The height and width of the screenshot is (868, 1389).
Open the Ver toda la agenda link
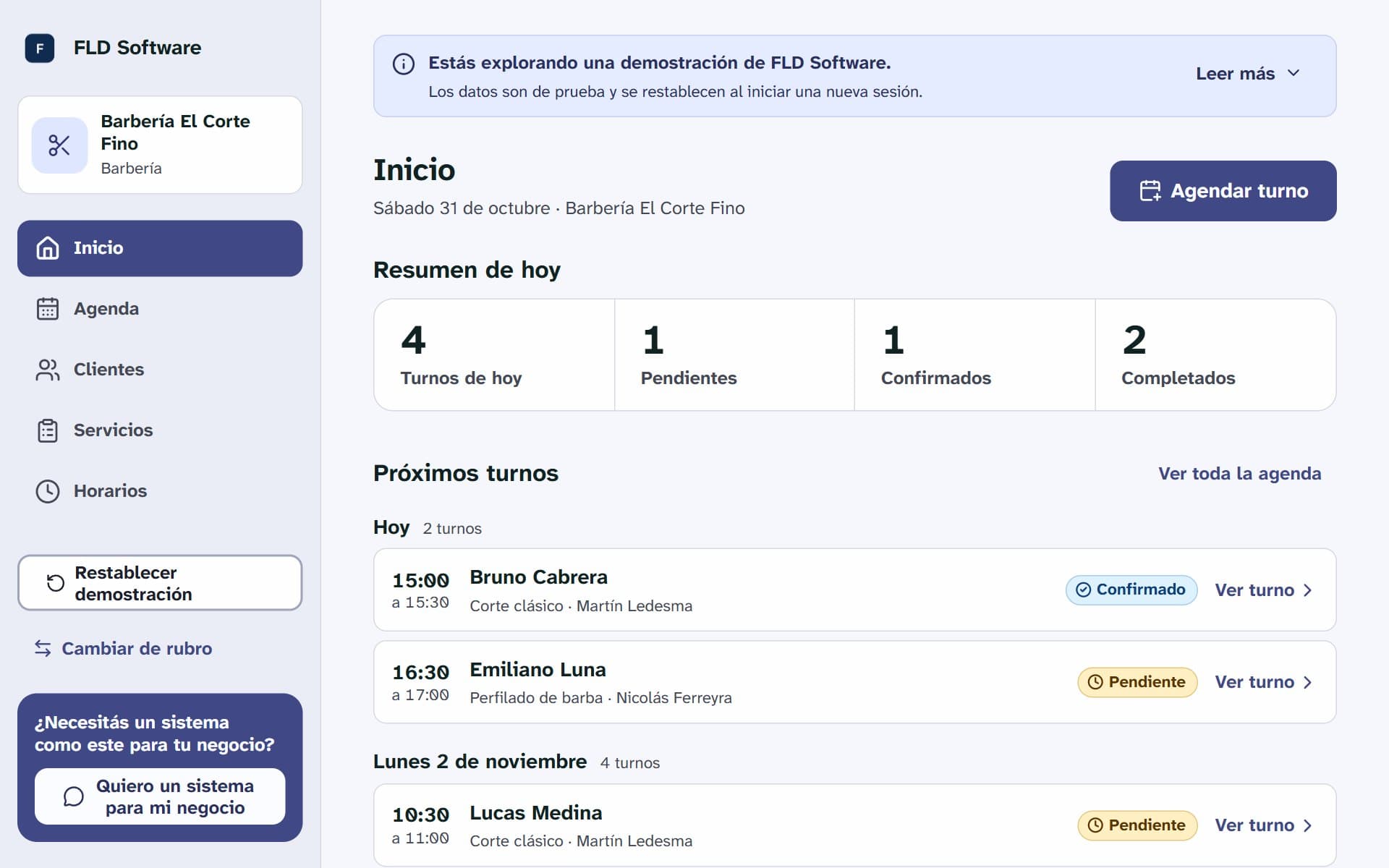1239,474
